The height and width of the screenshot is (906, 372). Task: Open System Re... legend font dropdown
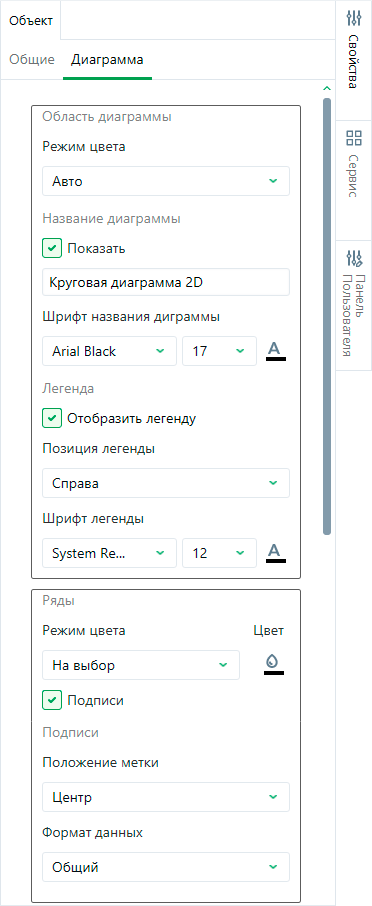(x=109, y=553)
